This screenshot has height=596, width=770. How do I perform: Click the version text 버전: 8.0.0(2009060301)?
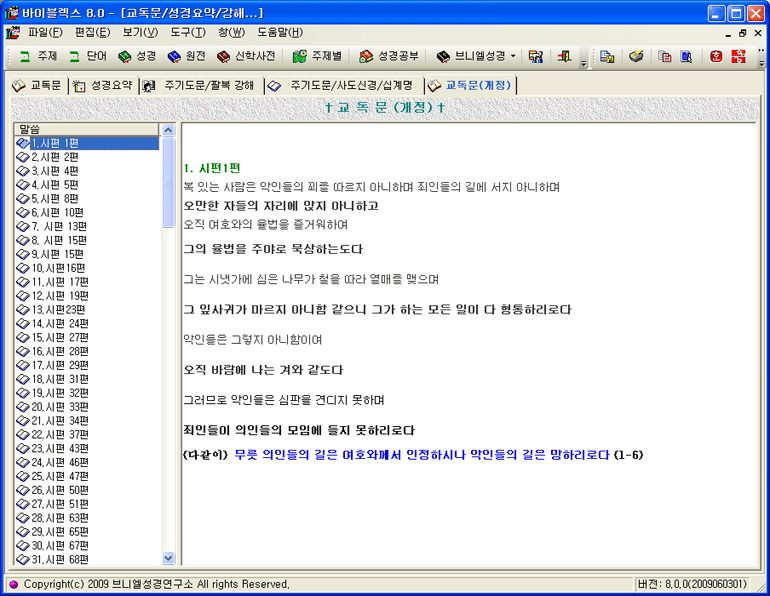point(692,584)
